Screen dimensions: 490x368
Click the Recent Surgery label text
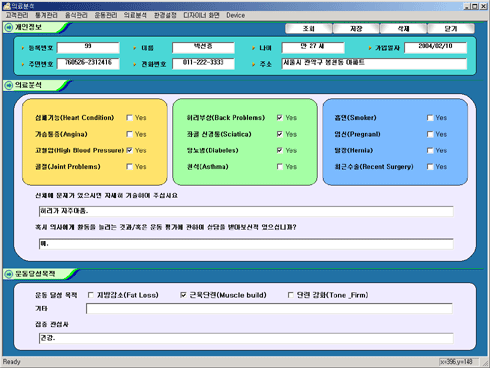pos(374,167)
